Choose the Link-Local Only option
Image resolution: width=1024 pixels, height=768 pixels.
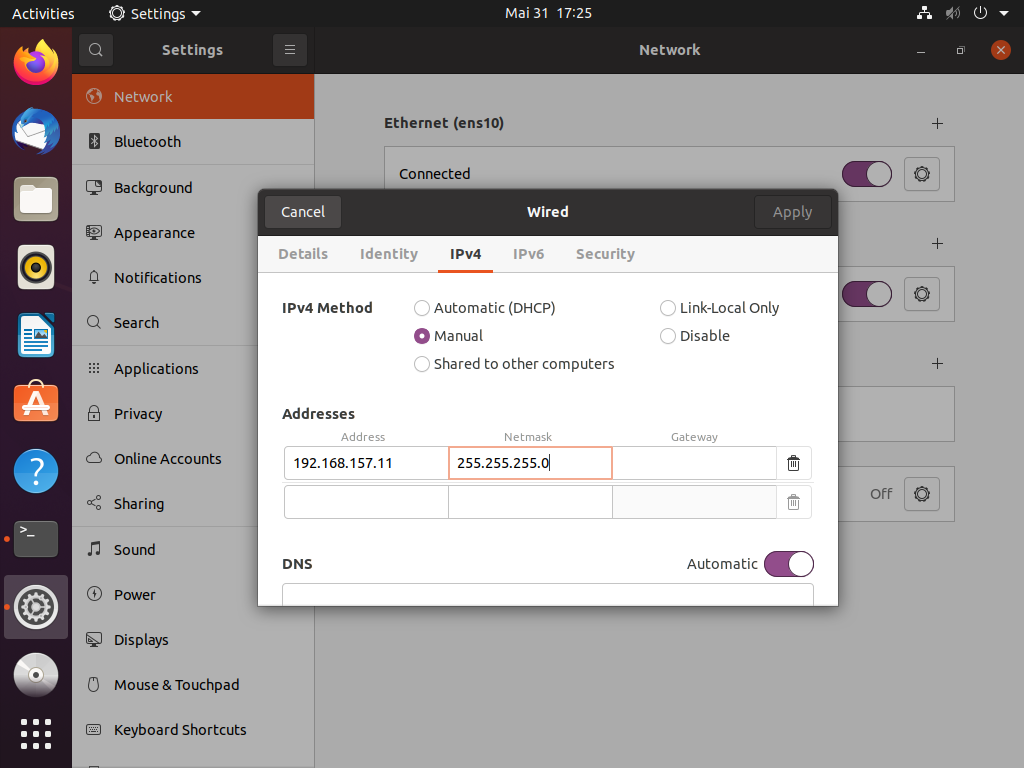[x=667, y=308]
